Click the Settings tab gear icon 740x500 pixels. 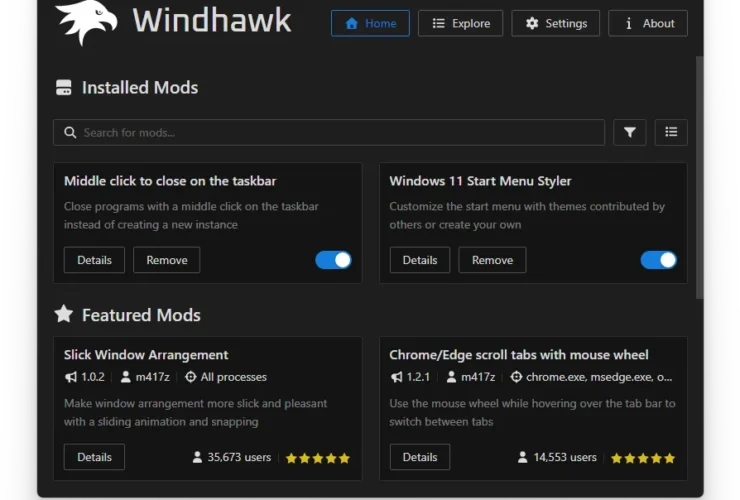[x=532, y=23]
